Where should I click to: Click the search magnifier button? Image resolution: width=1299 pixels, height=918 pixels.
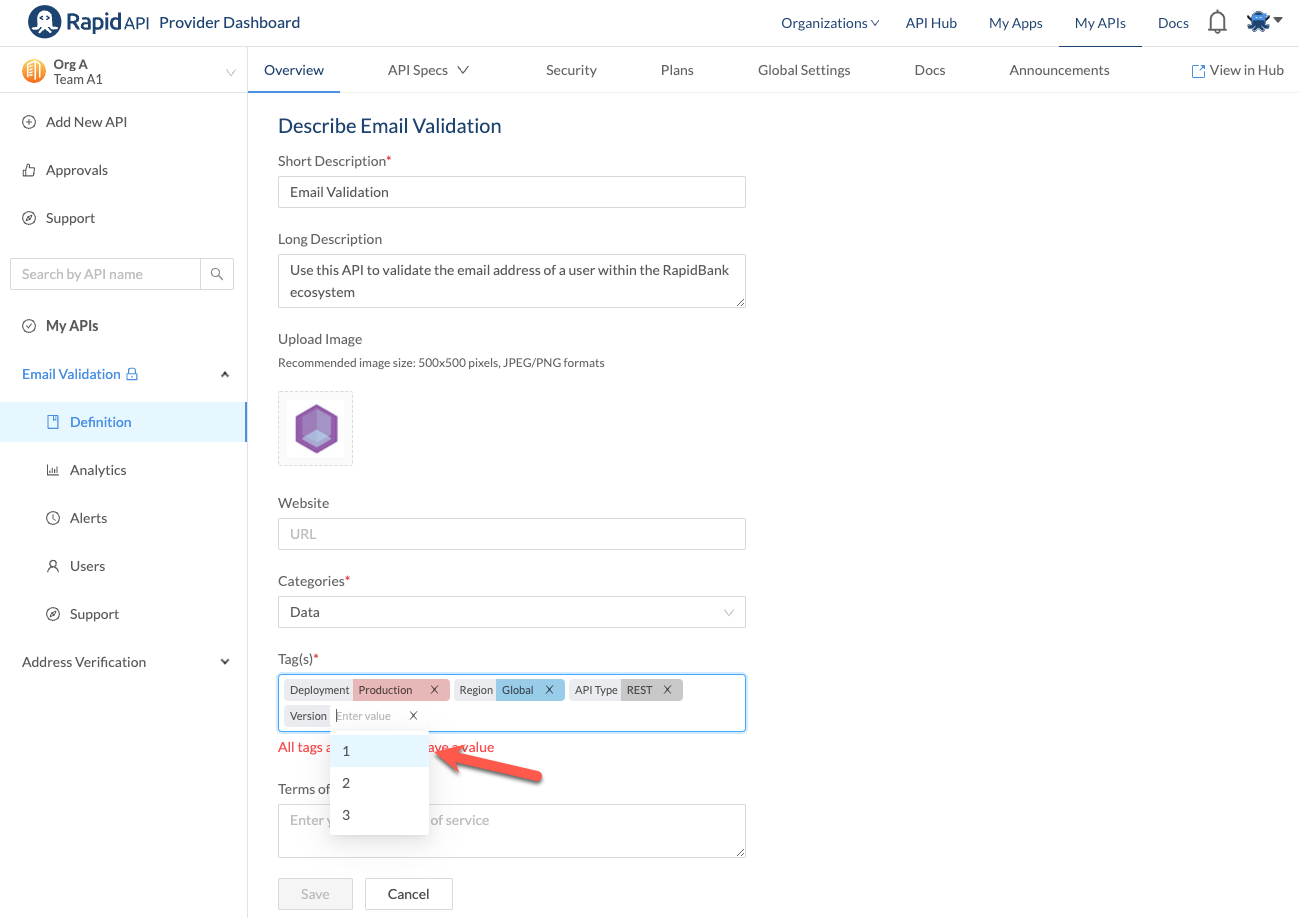pos(217,274)
